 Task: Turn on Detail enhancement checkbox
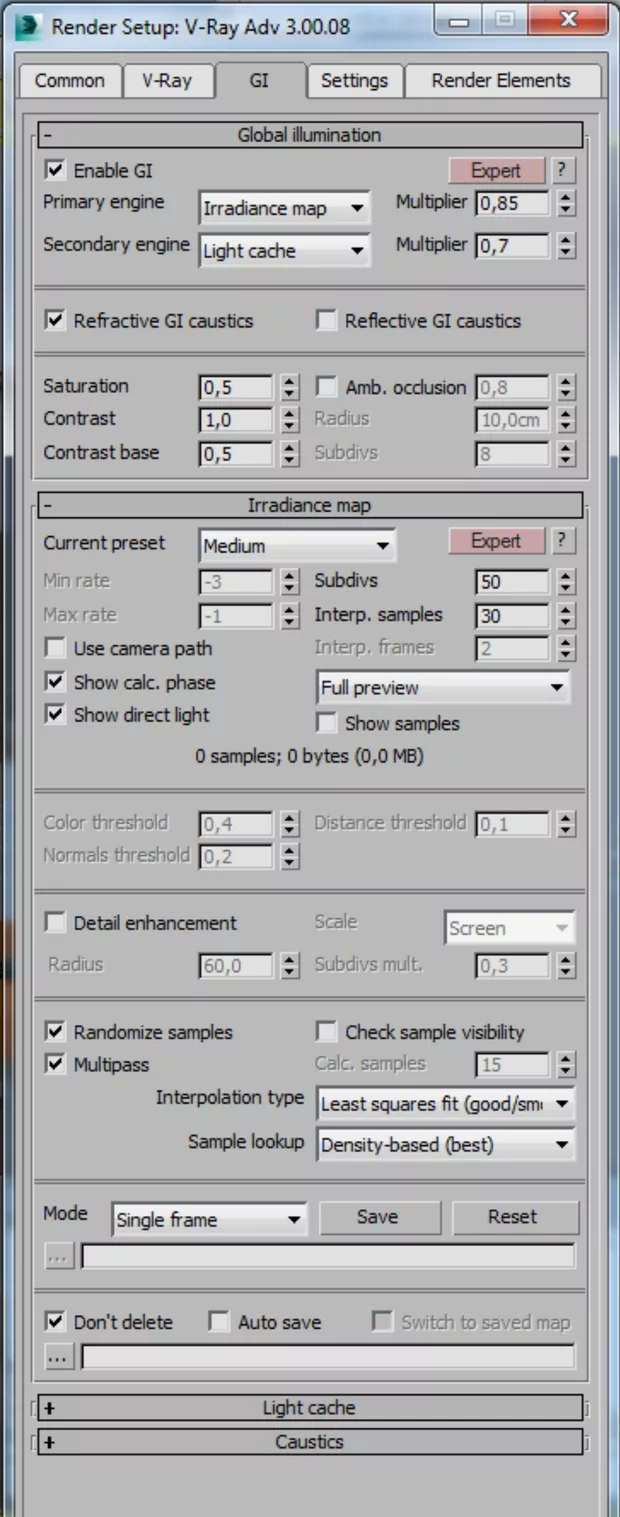(x=55, y=923)
